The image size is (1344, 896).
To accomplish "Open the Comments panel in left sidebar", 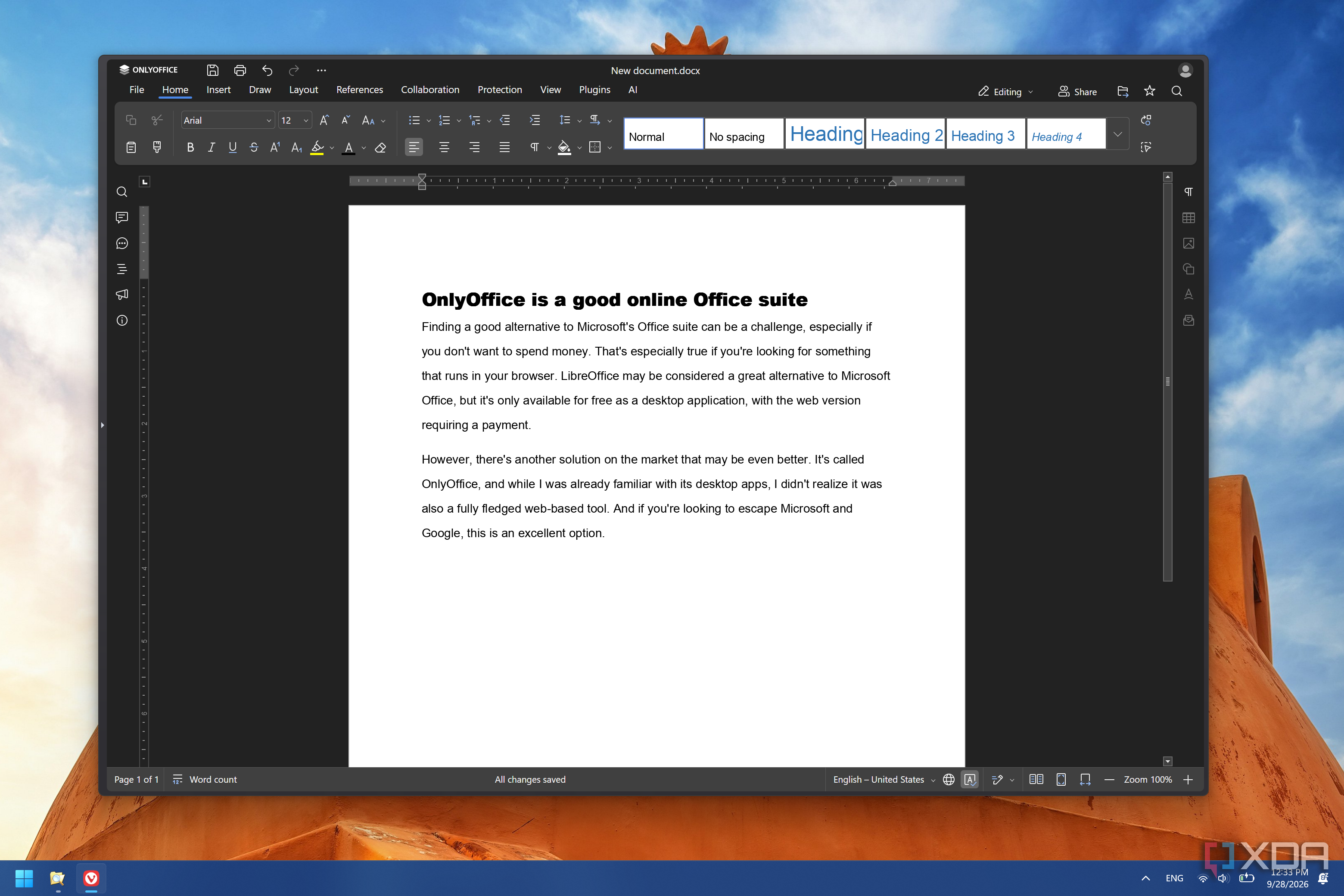I will (122, 217).
